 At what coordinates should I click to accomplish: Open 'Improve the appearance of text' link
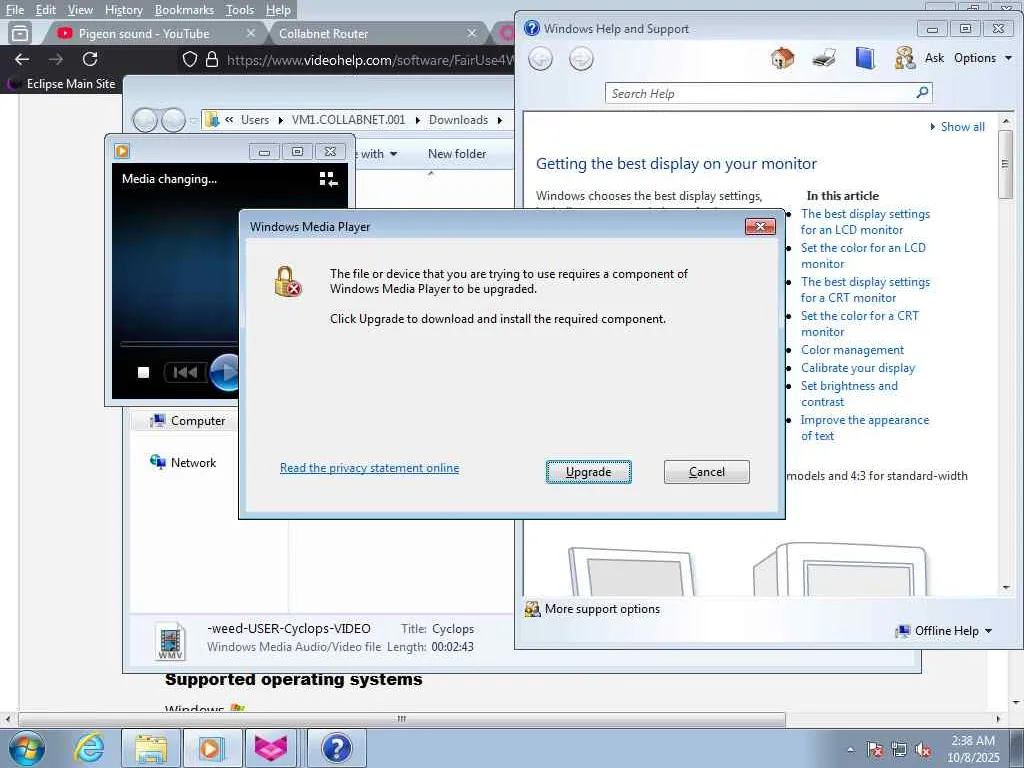(865, 428)
